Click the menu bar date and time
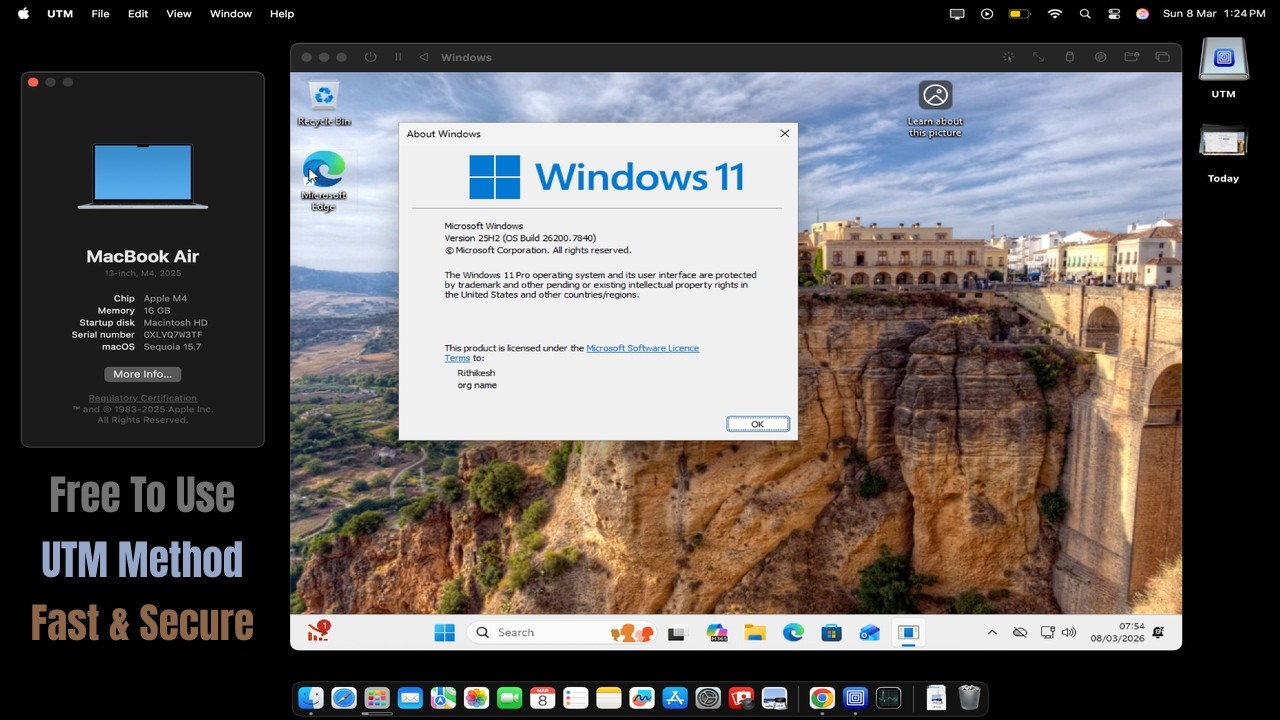 point(1214,14)
